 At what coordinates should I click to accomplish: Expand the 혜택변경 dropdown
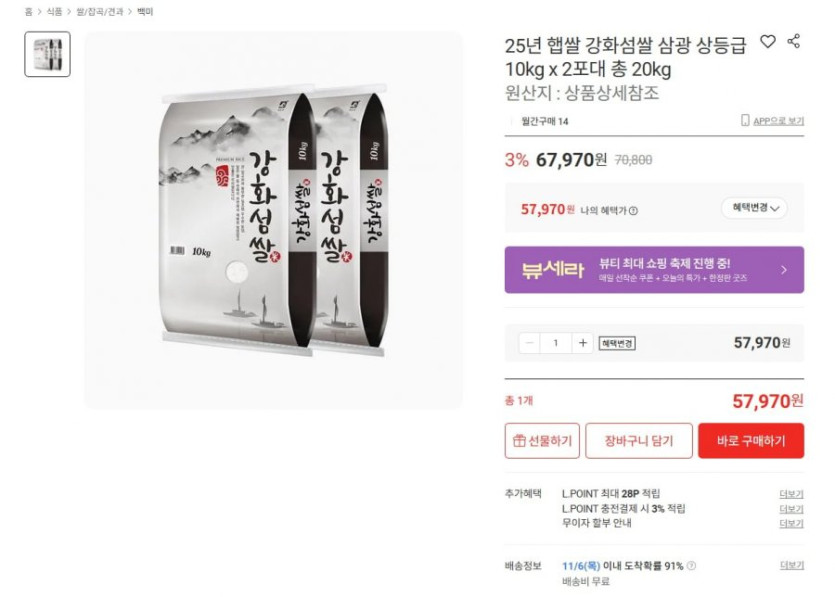pyautogui.click(x=755, y=208)
